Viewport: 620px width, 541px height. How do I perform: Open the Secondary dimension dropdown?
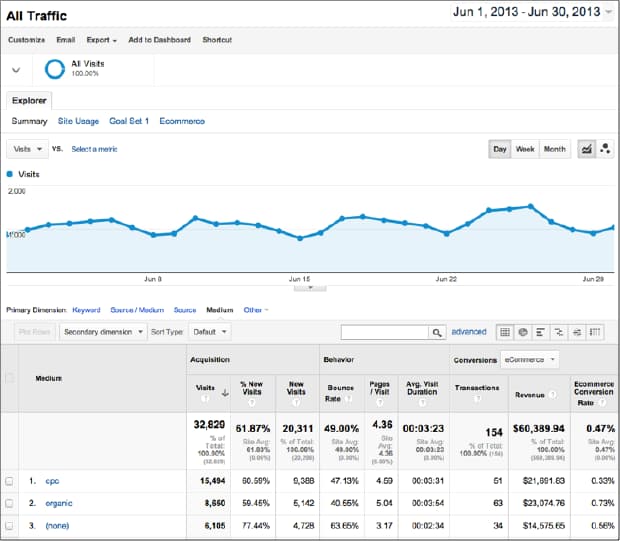(x=102, y=331)
